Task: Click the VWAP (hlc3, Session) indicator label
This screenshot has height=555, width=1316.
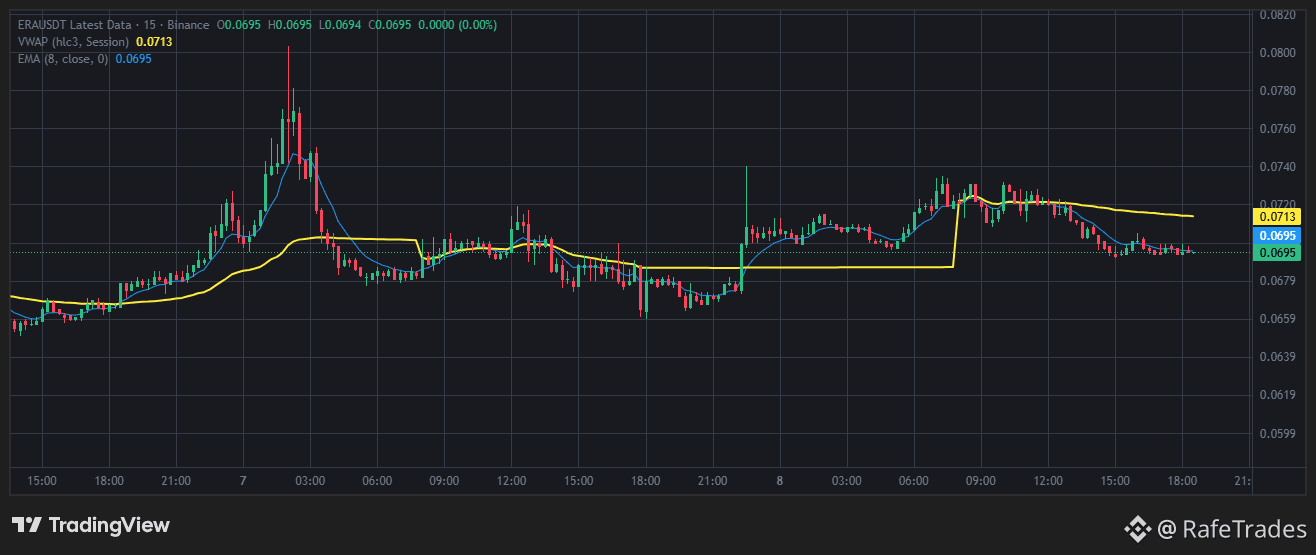Action: 74,42
